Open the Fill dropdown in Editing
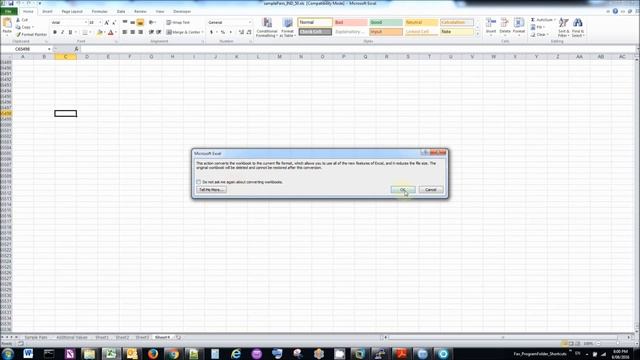 coord(538,27)
